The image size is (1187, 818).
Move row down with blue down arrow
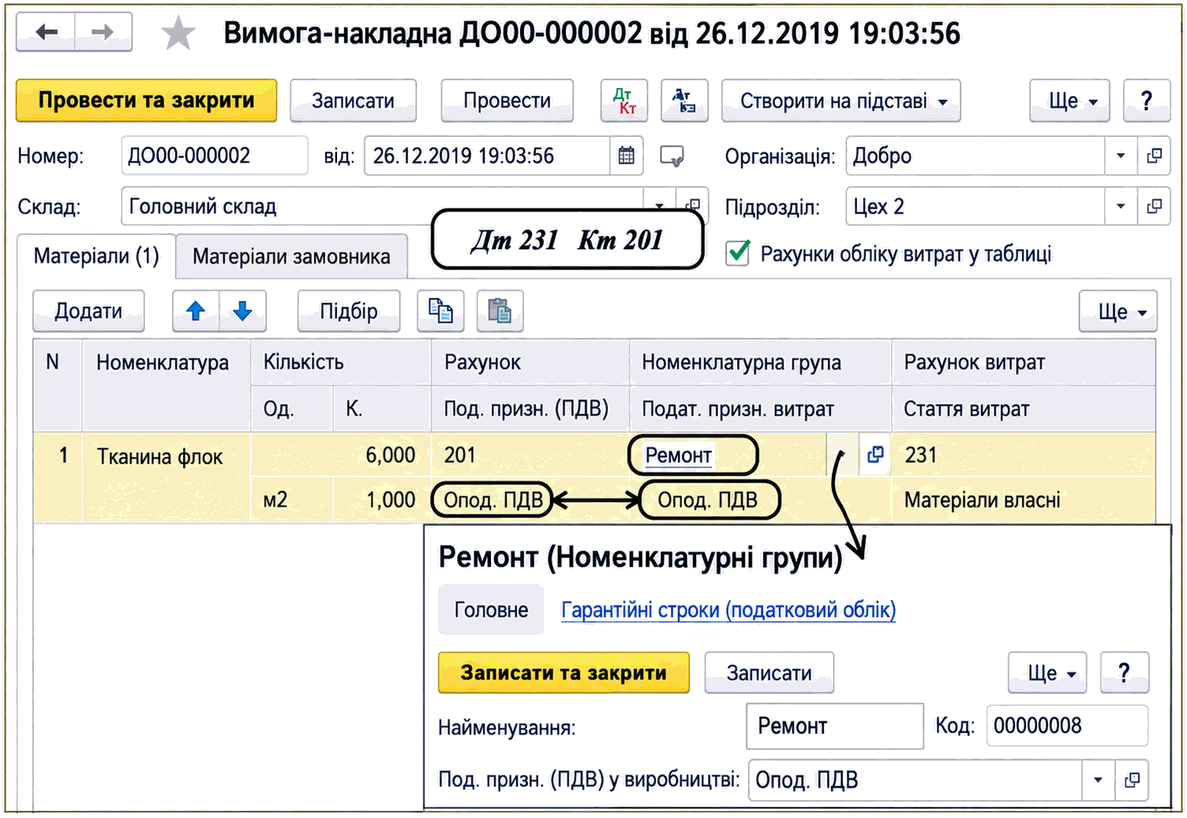click(x=243, y=311)
